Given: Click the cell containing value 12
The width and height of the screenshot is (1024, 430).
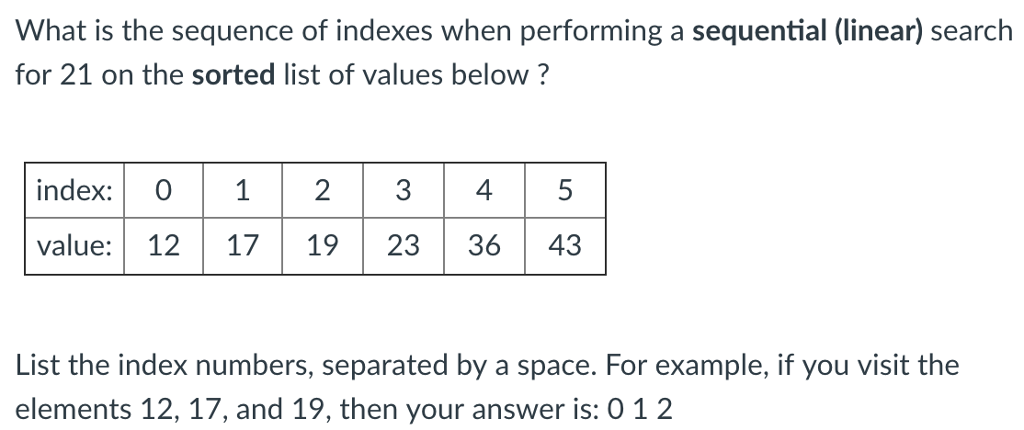Looking at the screenshot, I should (163, 245).
